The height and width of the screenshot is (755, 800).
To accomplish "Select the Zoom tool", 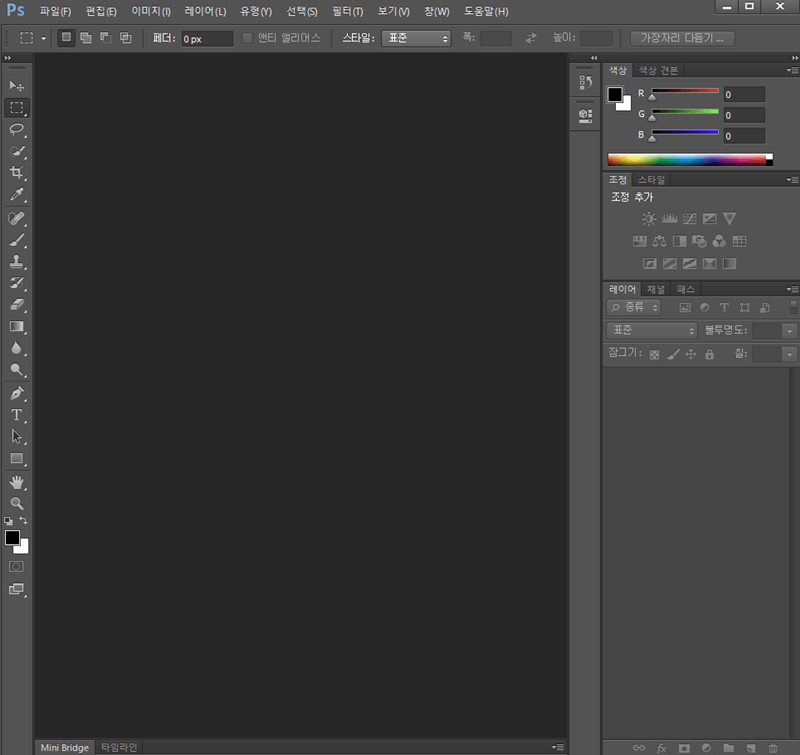I will click(x=16, y=504).
